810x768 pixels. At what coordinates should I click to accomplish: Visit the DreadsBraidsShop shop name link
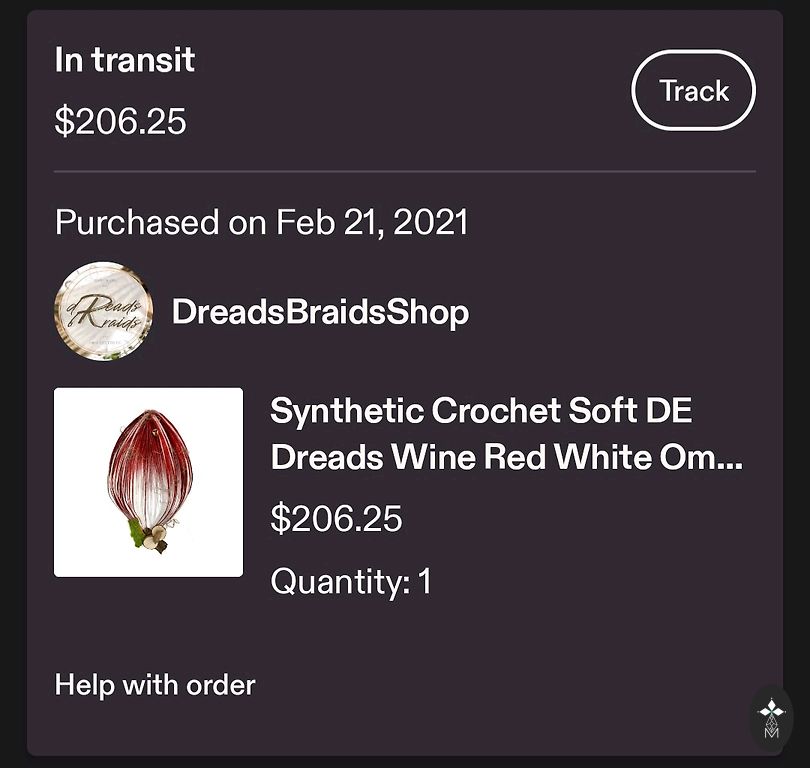320,312
